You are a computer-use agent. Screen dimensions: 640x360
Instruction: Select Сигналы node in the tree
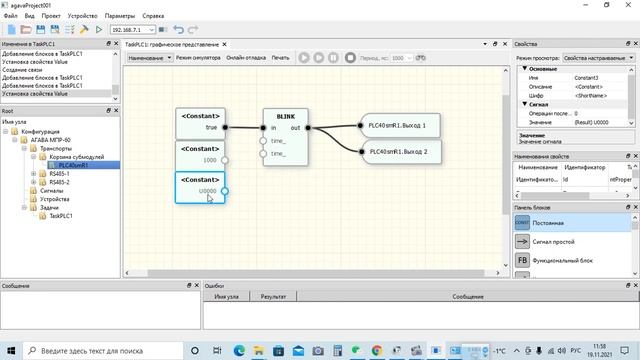(51, 191)
